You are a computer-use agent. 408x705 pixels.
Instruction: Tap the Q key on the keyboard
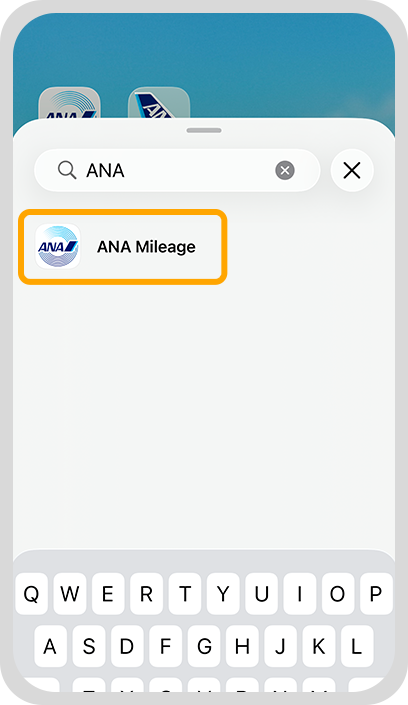tap(31, 594)
